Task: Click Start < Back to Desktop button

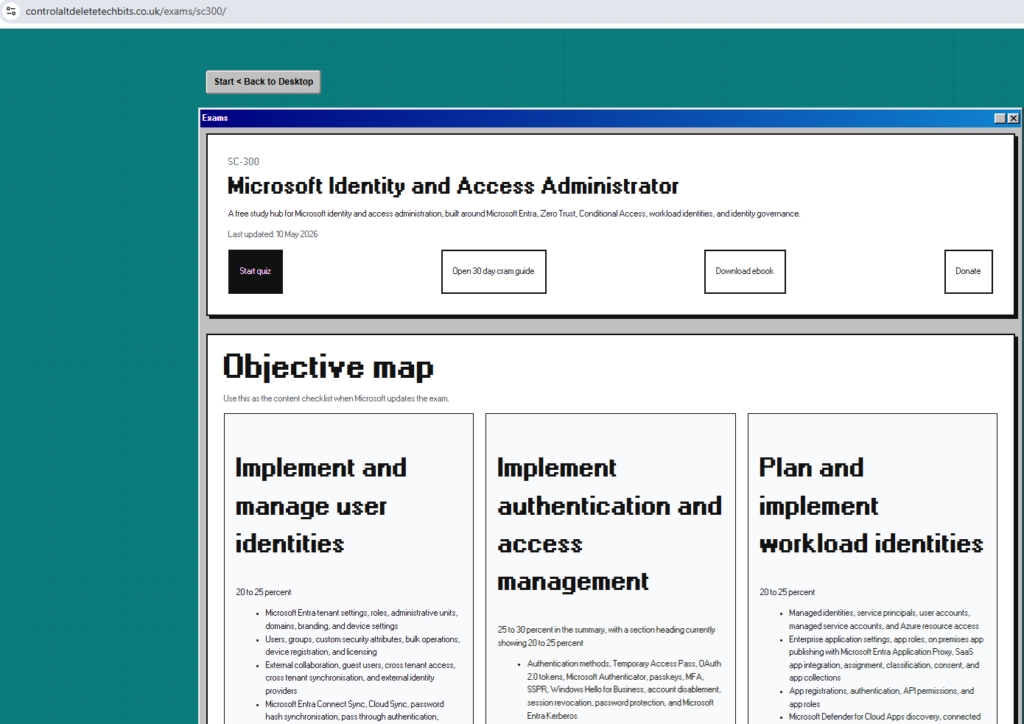Action: 263,82
